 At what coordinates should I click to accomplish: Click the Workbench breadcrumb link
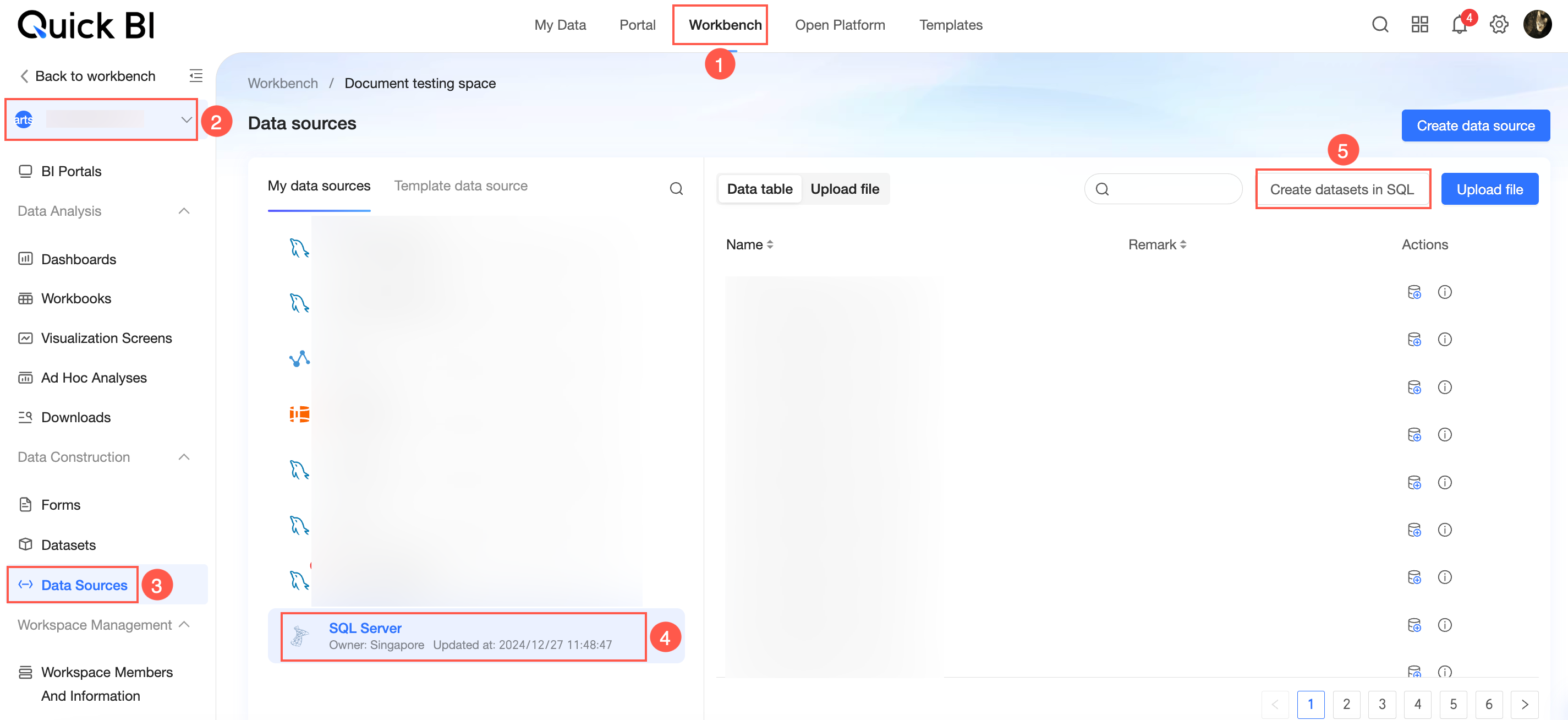(282, 84)
